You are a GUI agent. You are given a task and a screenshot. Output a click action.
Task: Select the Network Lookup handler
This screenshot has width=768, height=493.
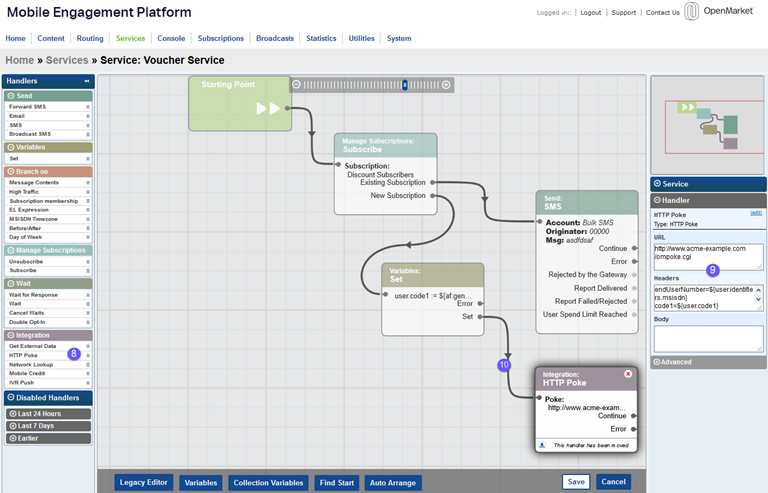coord(48,365)
